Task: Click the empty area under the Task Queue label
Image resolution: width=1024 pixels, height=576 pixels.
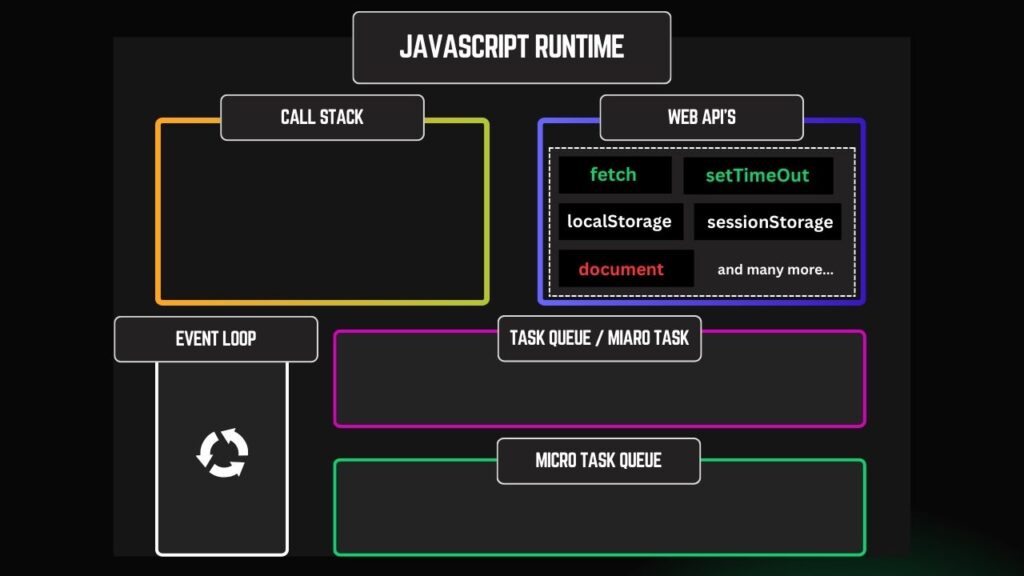Action: coord(599,393)
